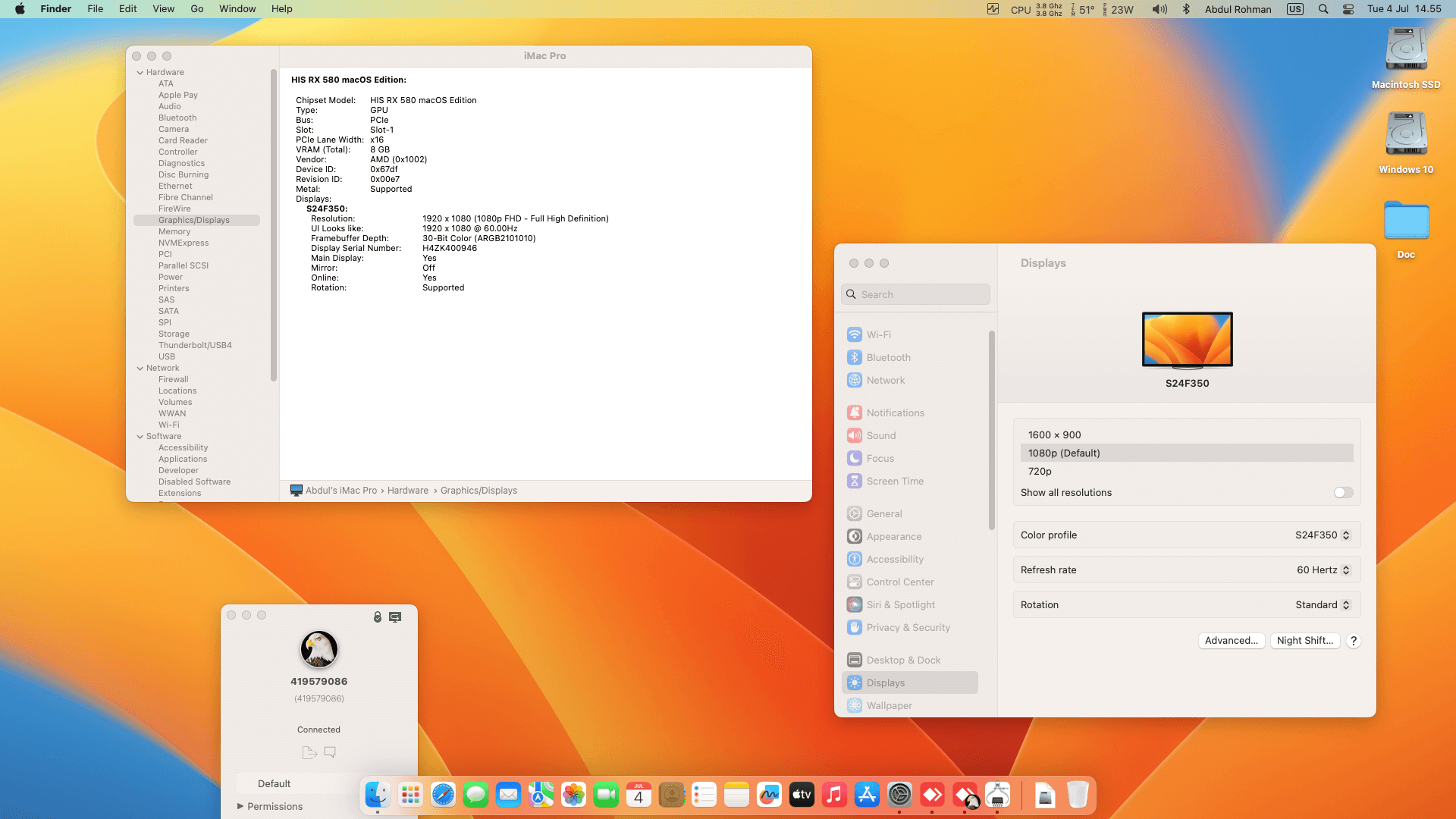Select the 1600 × 900 resolution
Viewport: 1456px width, 819px height.
1055,435
